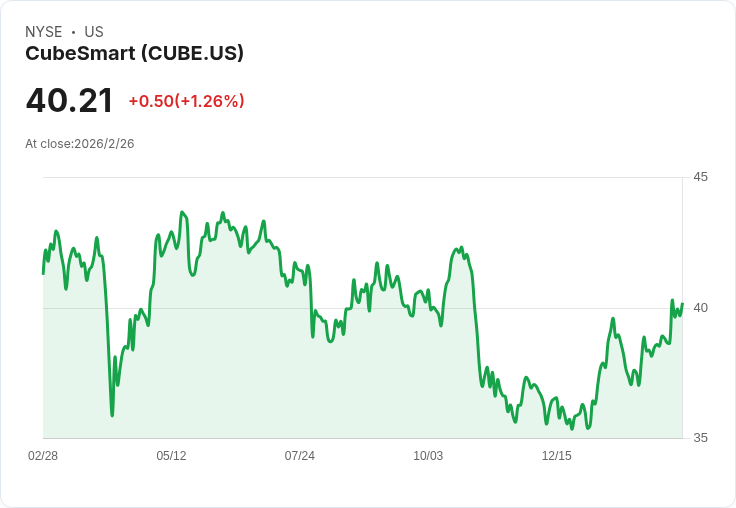Select the NYSE exchange label

44,32
